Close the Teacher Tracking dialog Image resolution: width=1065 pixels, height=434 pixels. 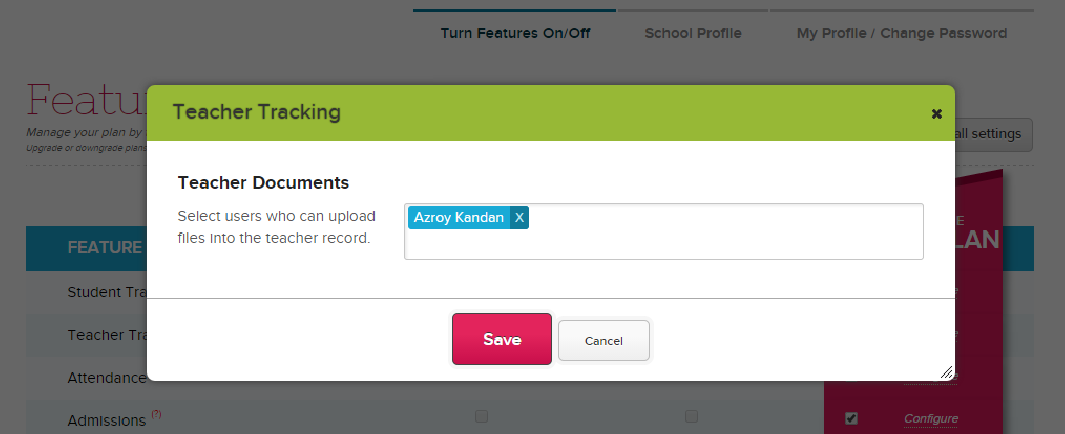(x=936, y=114)
